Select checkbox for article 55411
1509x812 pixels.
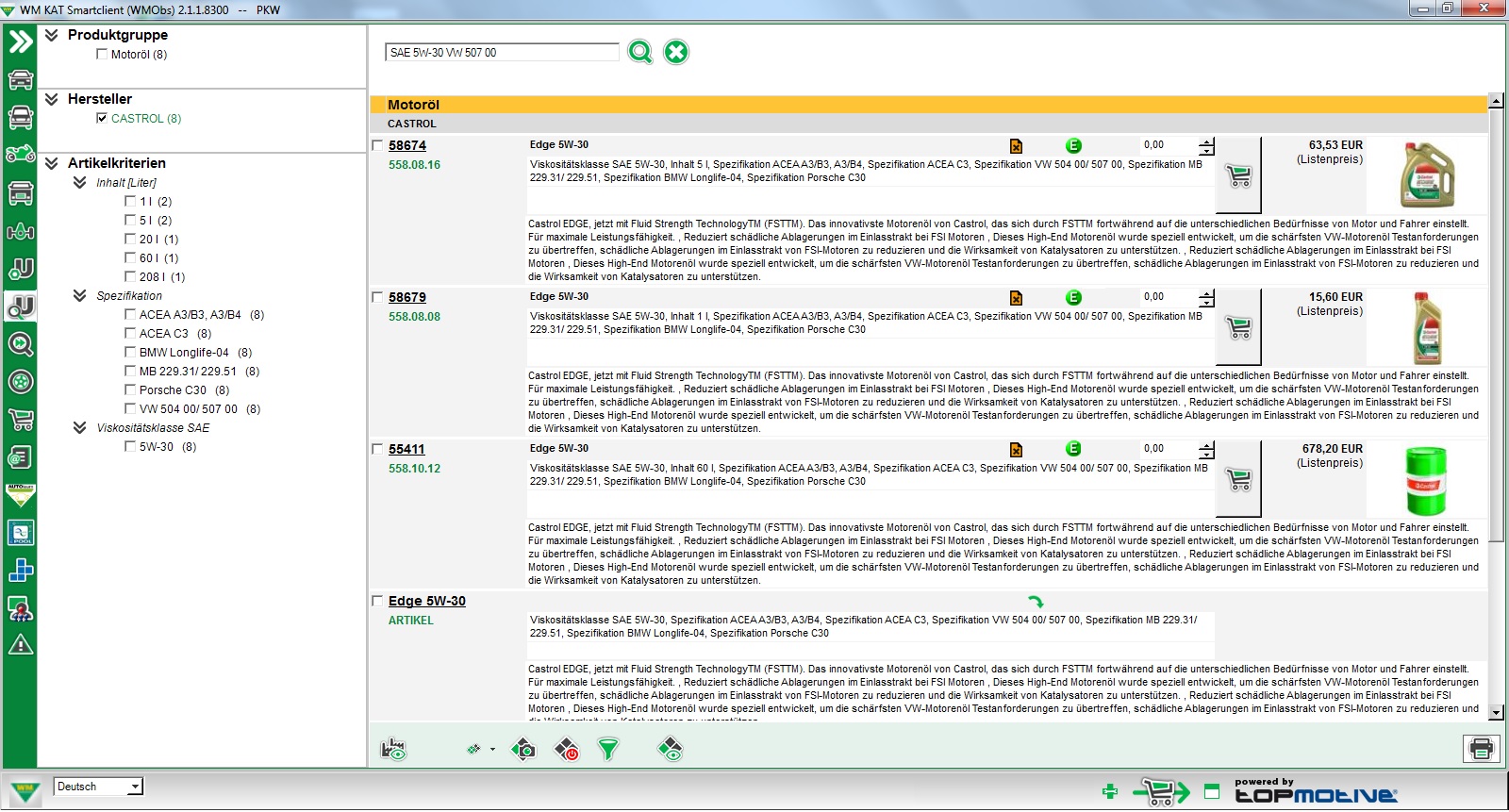click(377, 450)
